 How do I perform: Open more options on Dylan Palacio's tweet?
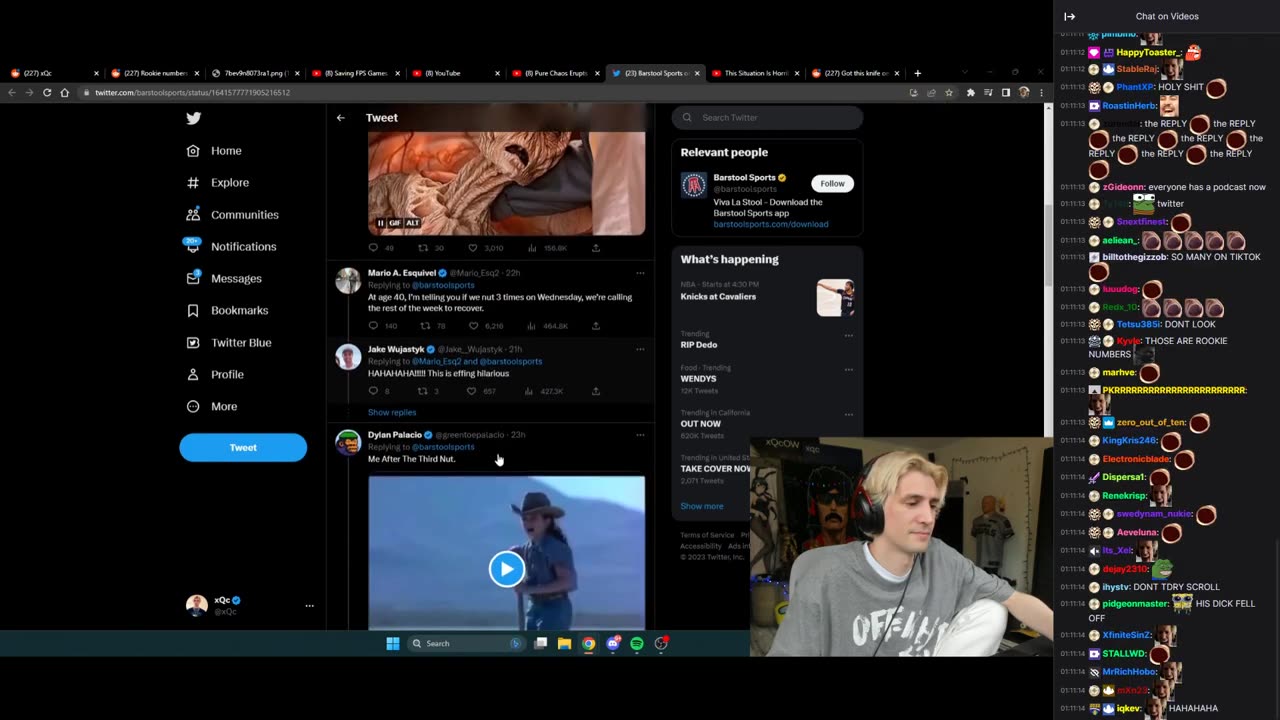click(640, 435)
